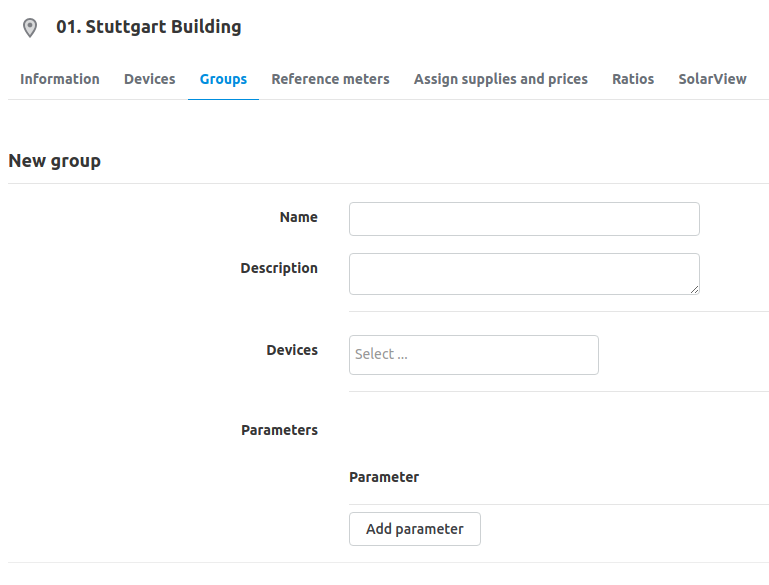Click into the Description text area
The width and height of the screenshot is (769, 585).
(524, 274)
